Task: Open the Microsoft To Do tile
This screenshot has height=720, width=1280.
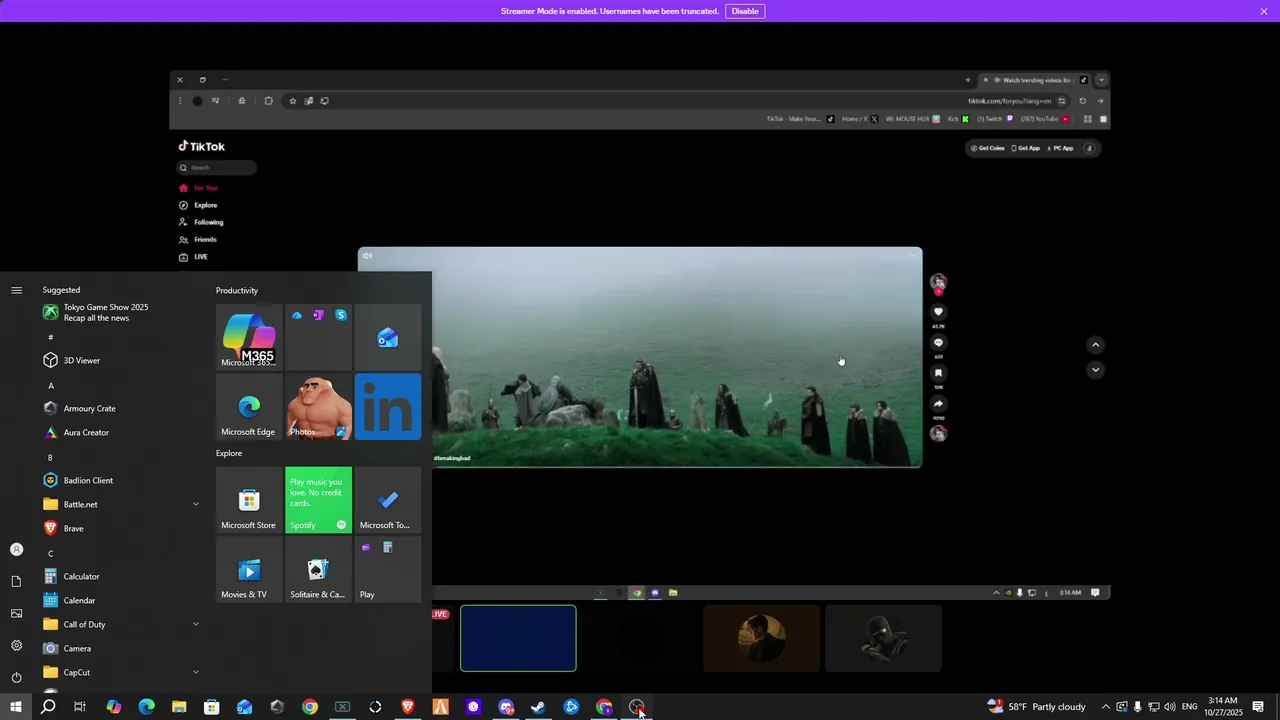Action: [388, 500]
